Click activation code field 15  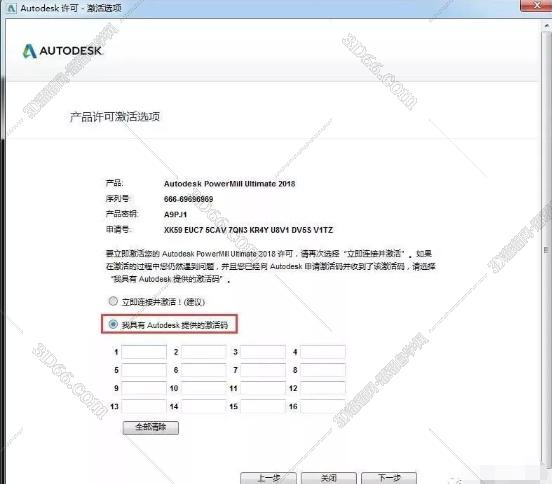coord(263,407)
